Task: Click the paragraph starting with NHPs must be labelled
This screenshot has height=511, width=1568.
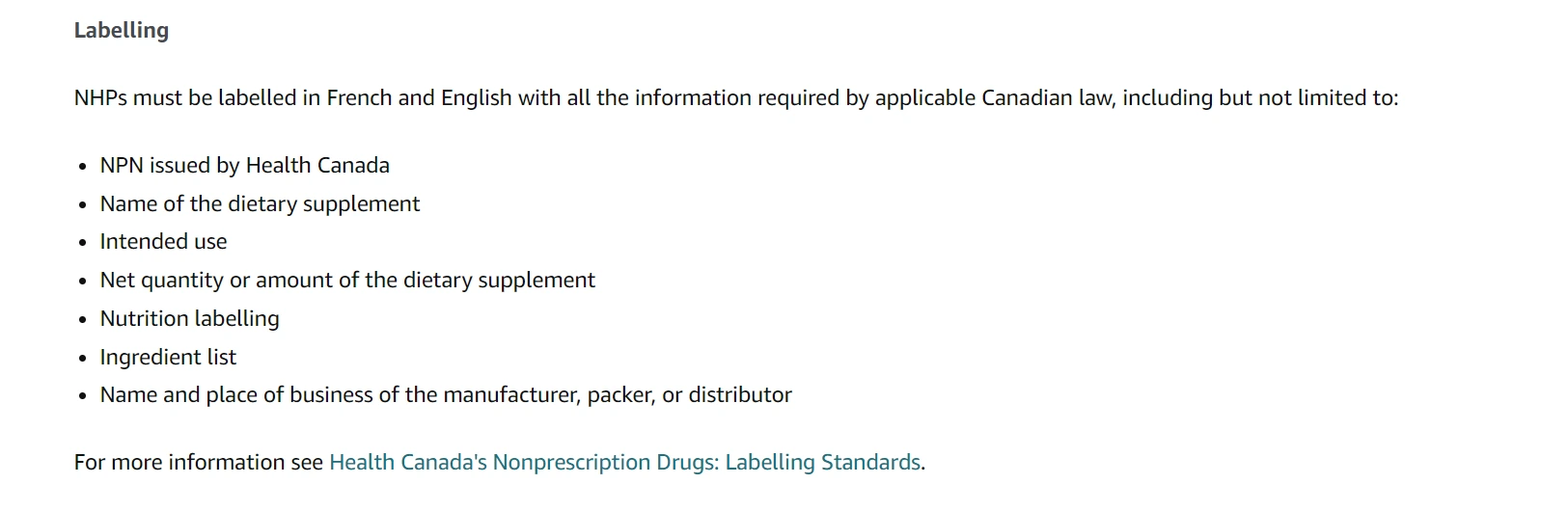Action: 735,98
